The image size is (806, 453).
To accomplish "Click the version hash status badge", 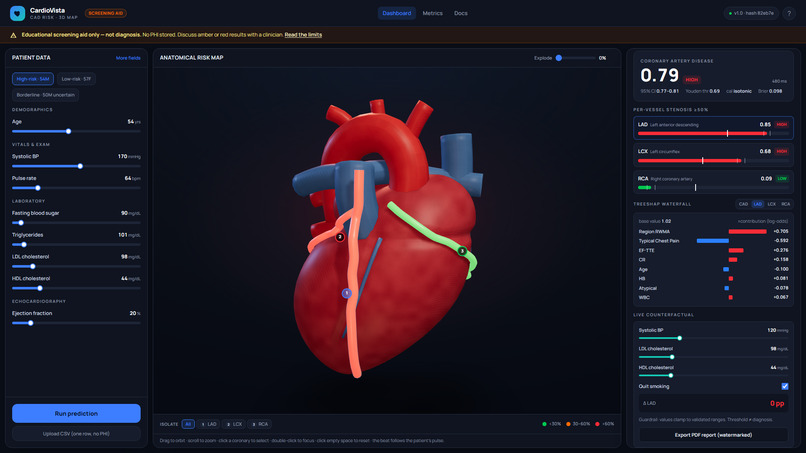I will [751, 13].
